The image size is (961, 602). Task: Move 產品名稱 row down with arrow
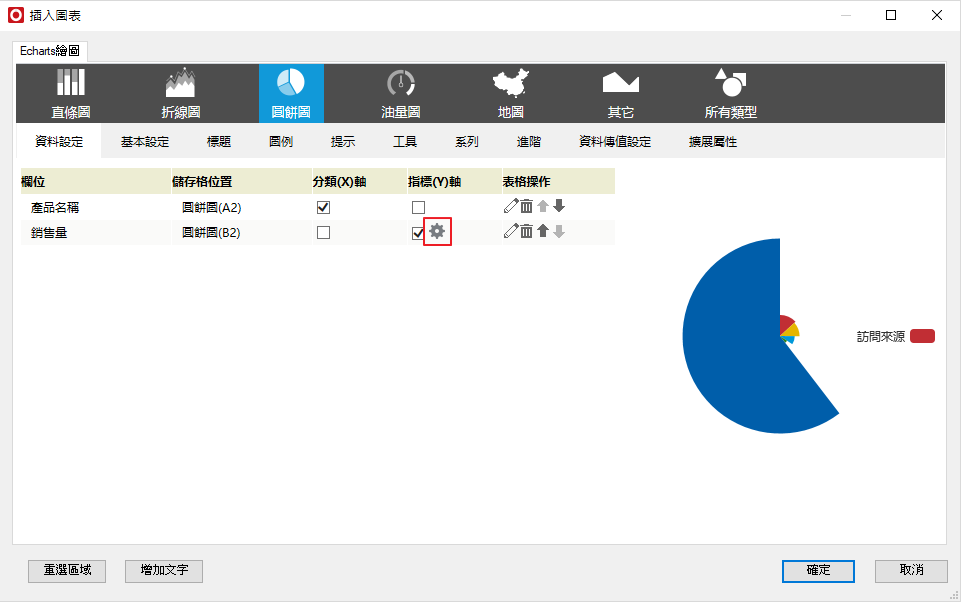click(x=559, y=207)
